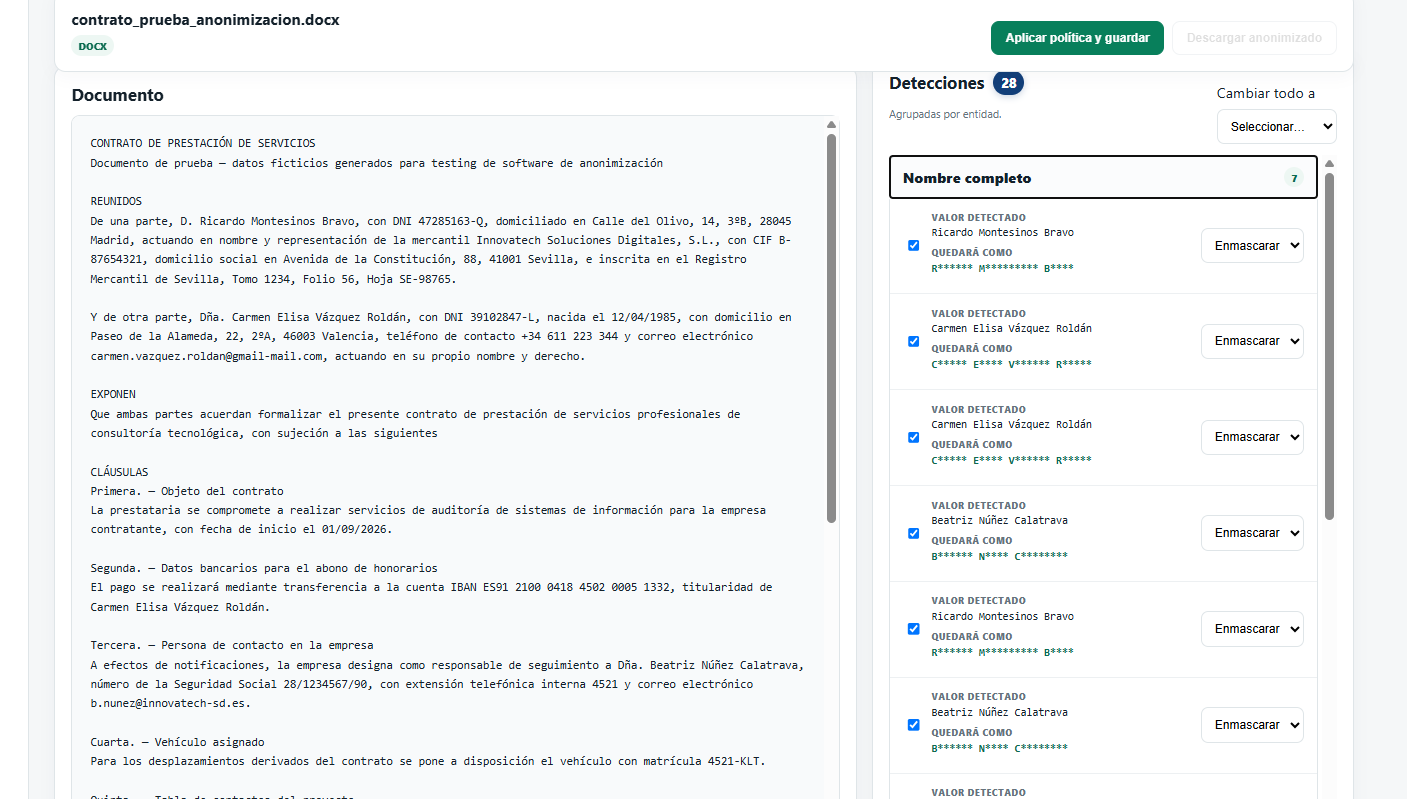
Task: Click the email carmen.vazquez.roldan@gmail-mail.com in document
Action: pyautogui.click(x=207, y=356)
